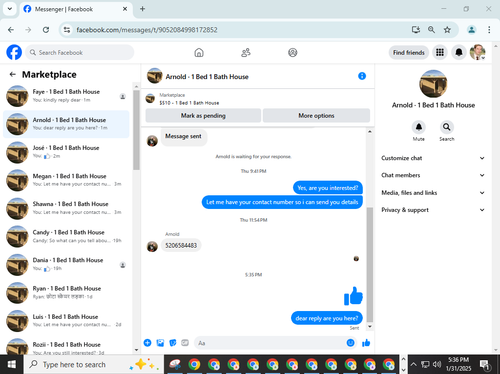Open the notifications bell in top bar

[459, 52]
